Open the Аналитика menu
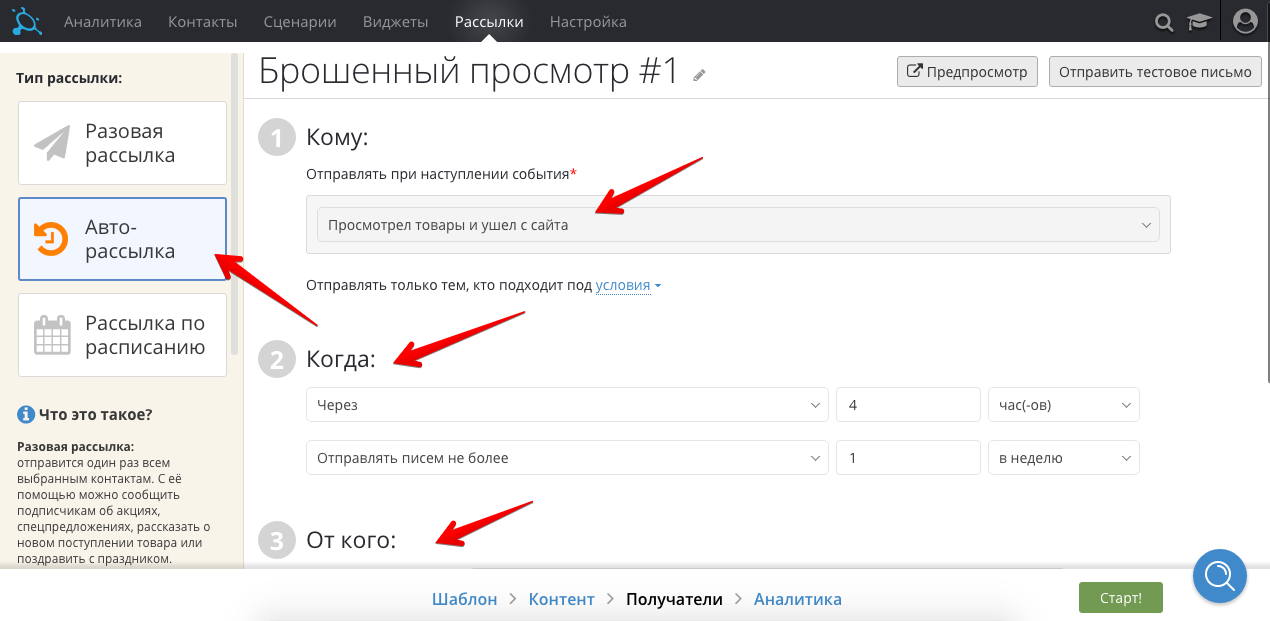Screen dimensions: 1270x621 click(103, 21)
